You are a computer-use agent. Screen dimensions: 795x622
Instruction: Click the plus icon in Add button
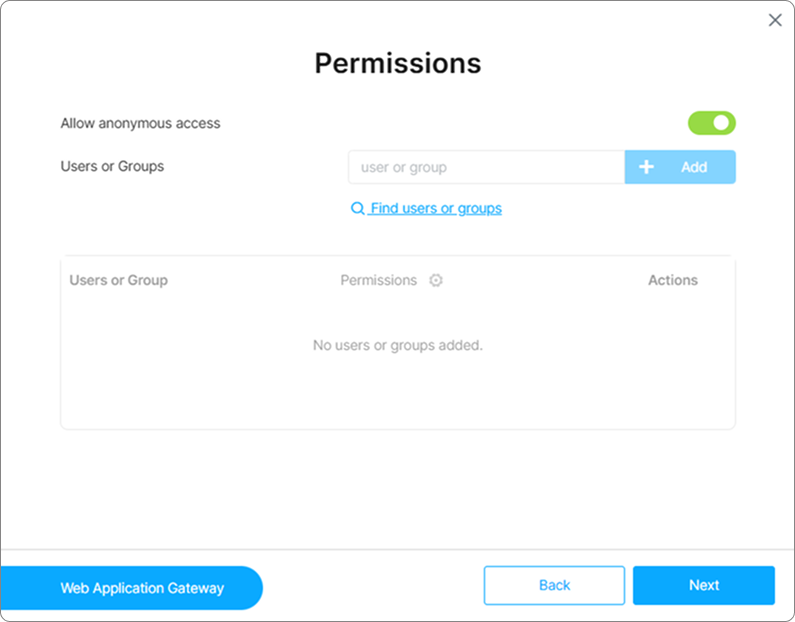[x=646, y=167]
